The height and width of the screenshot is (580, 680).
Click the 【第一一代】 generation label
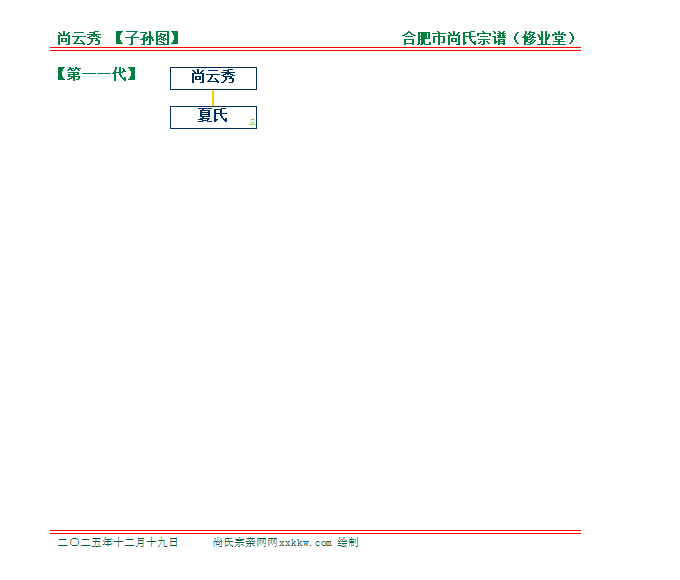click(x=97, y=74)
